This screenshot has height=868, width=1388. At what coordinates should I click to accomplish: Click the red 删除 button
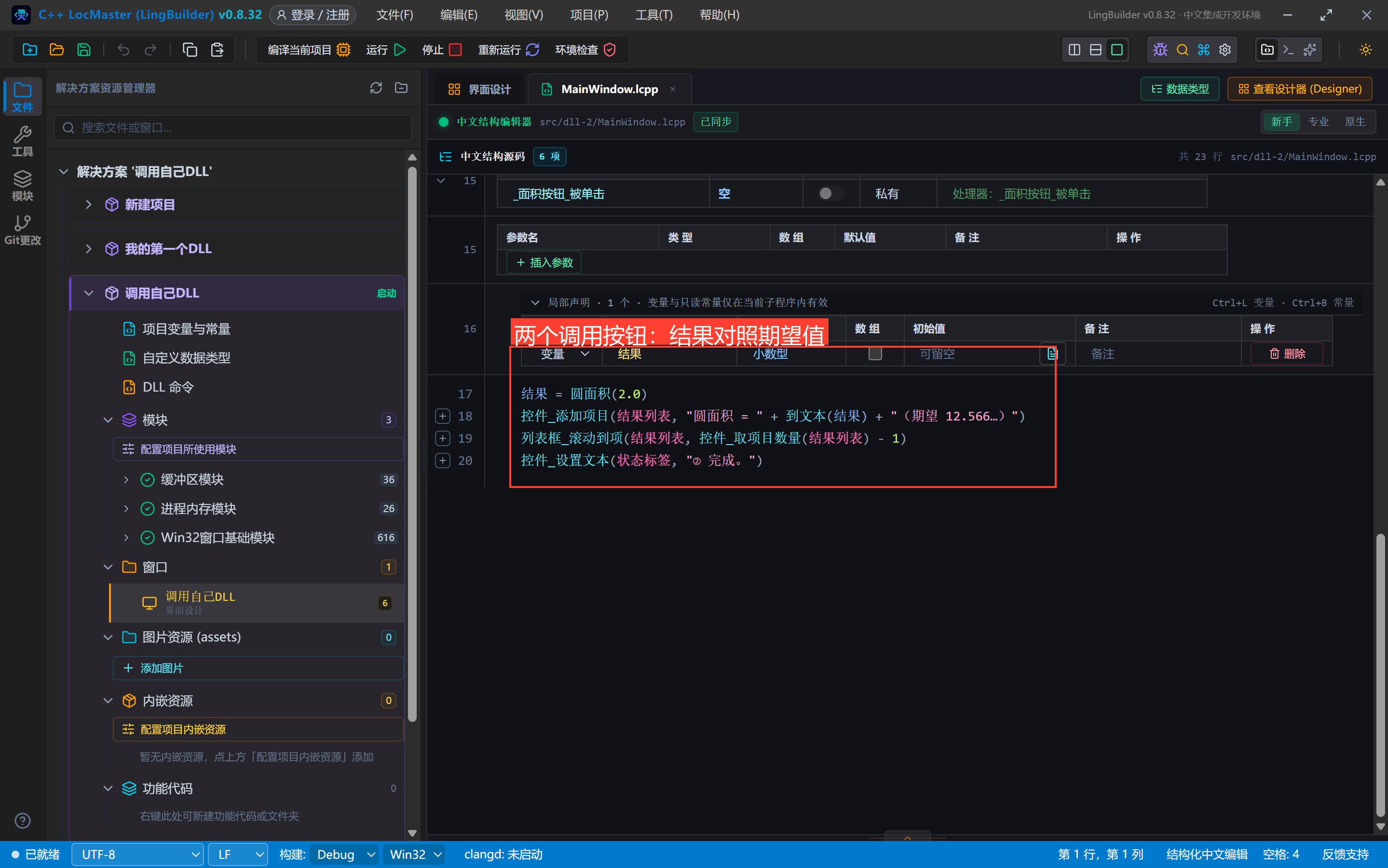[1287, 353]
